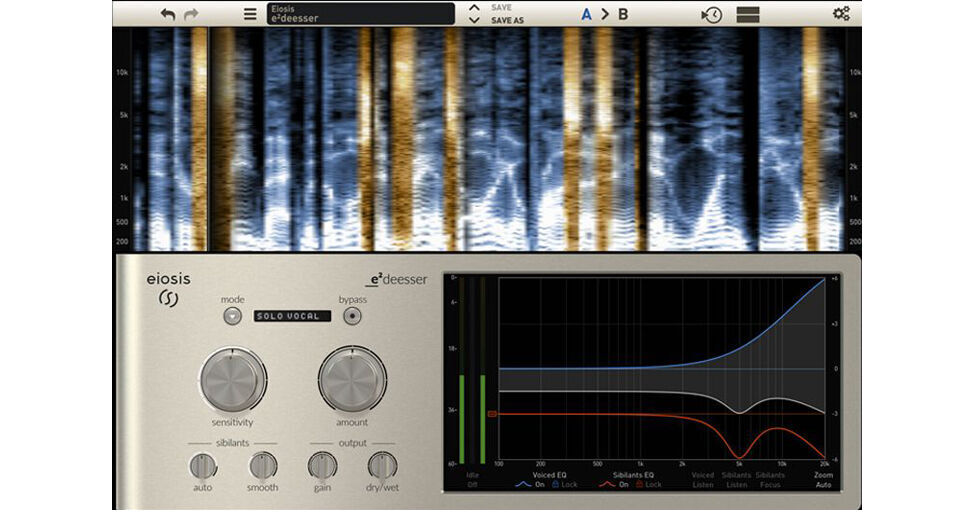Redo the last undone change

point(191,14)
